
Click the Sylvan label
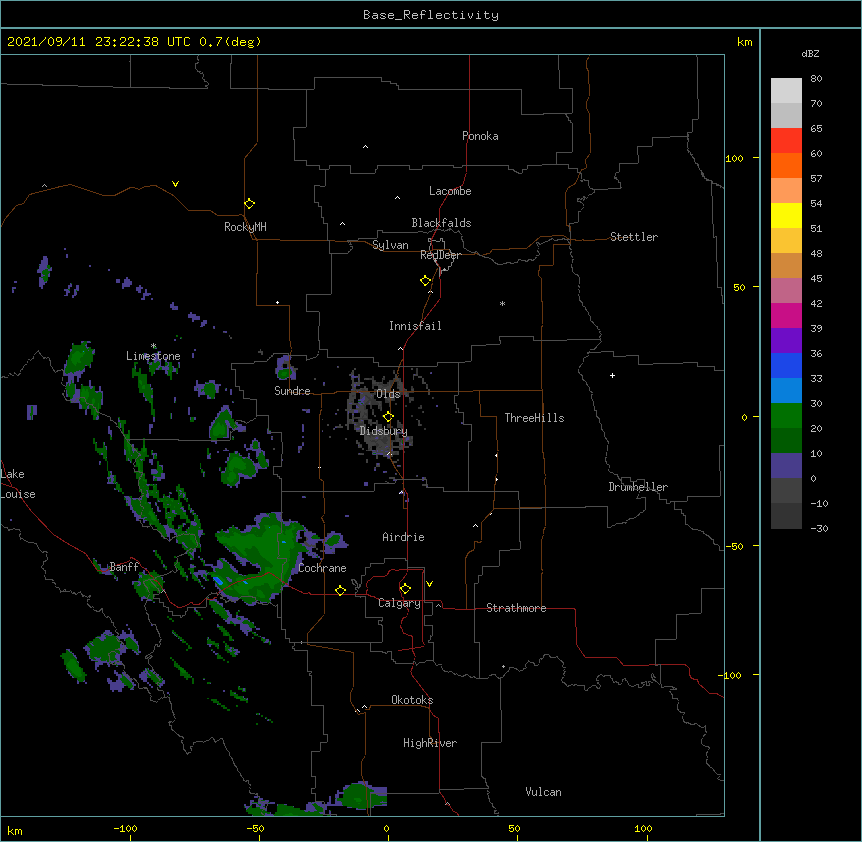tap(390, 245)
